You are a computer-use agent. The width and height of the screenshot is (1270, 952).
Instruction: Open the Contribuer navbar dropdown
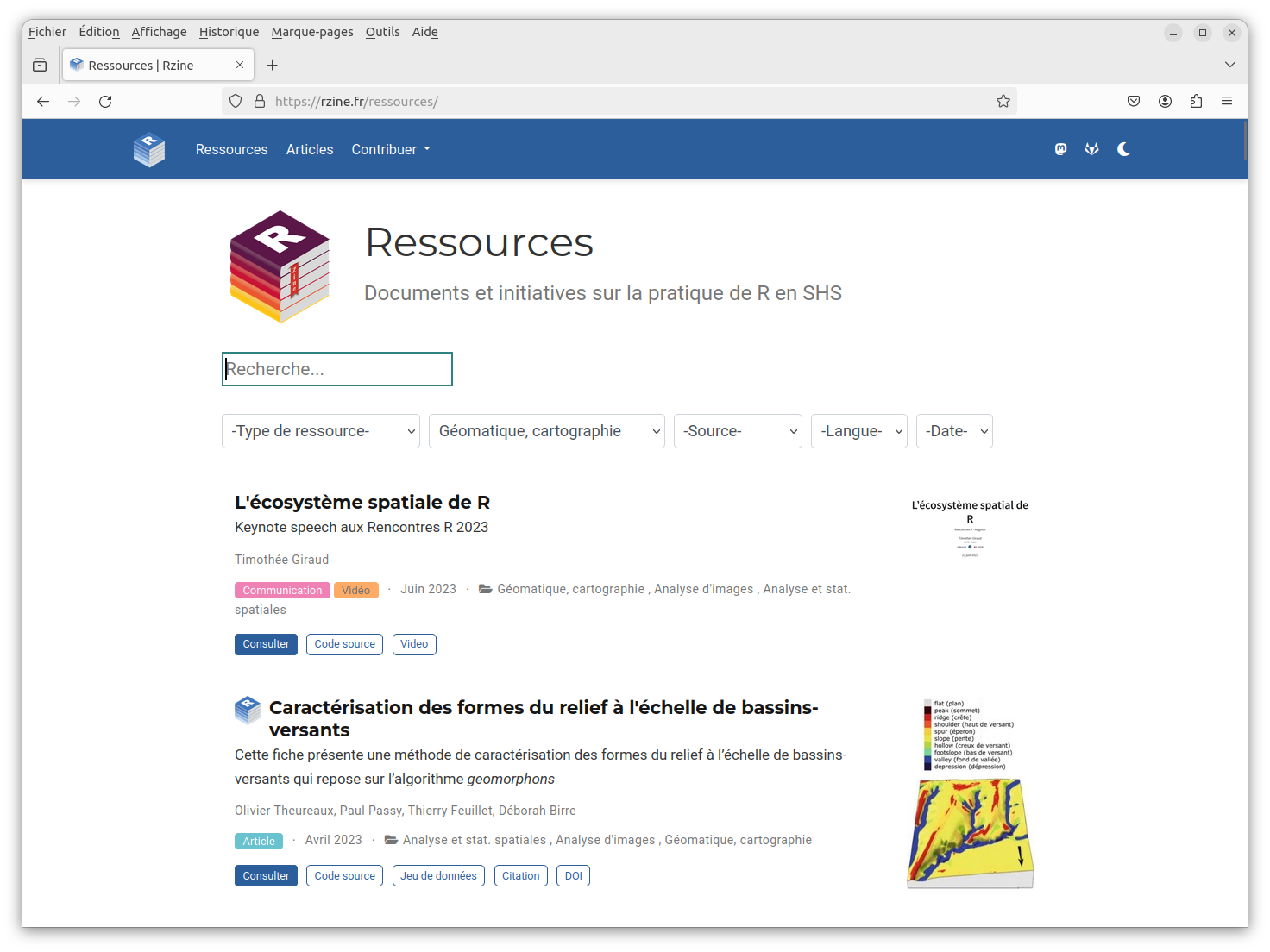pos(390,149)
